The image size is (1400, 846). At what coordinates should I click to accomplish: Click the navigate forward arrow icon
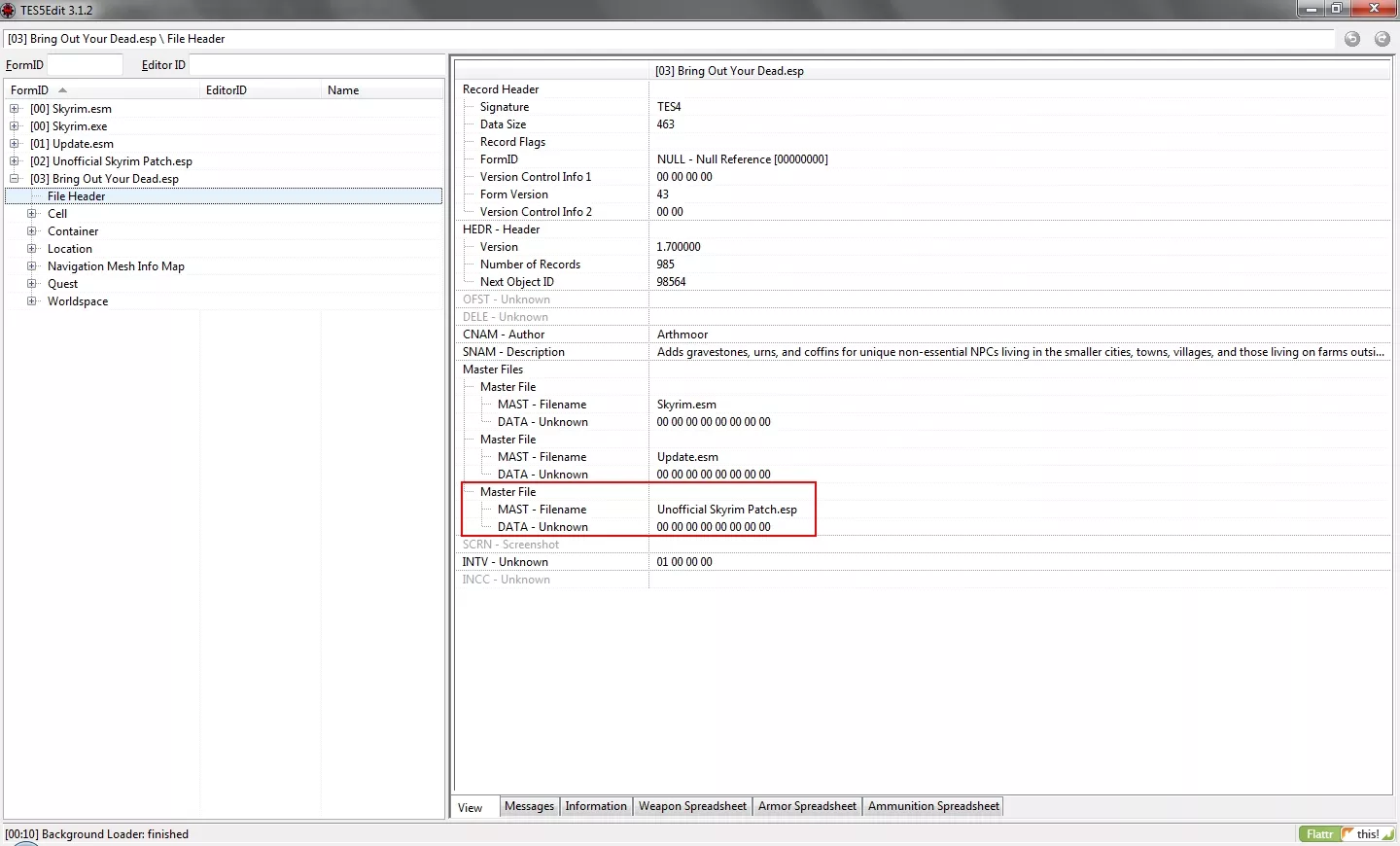pos(1382,39)
